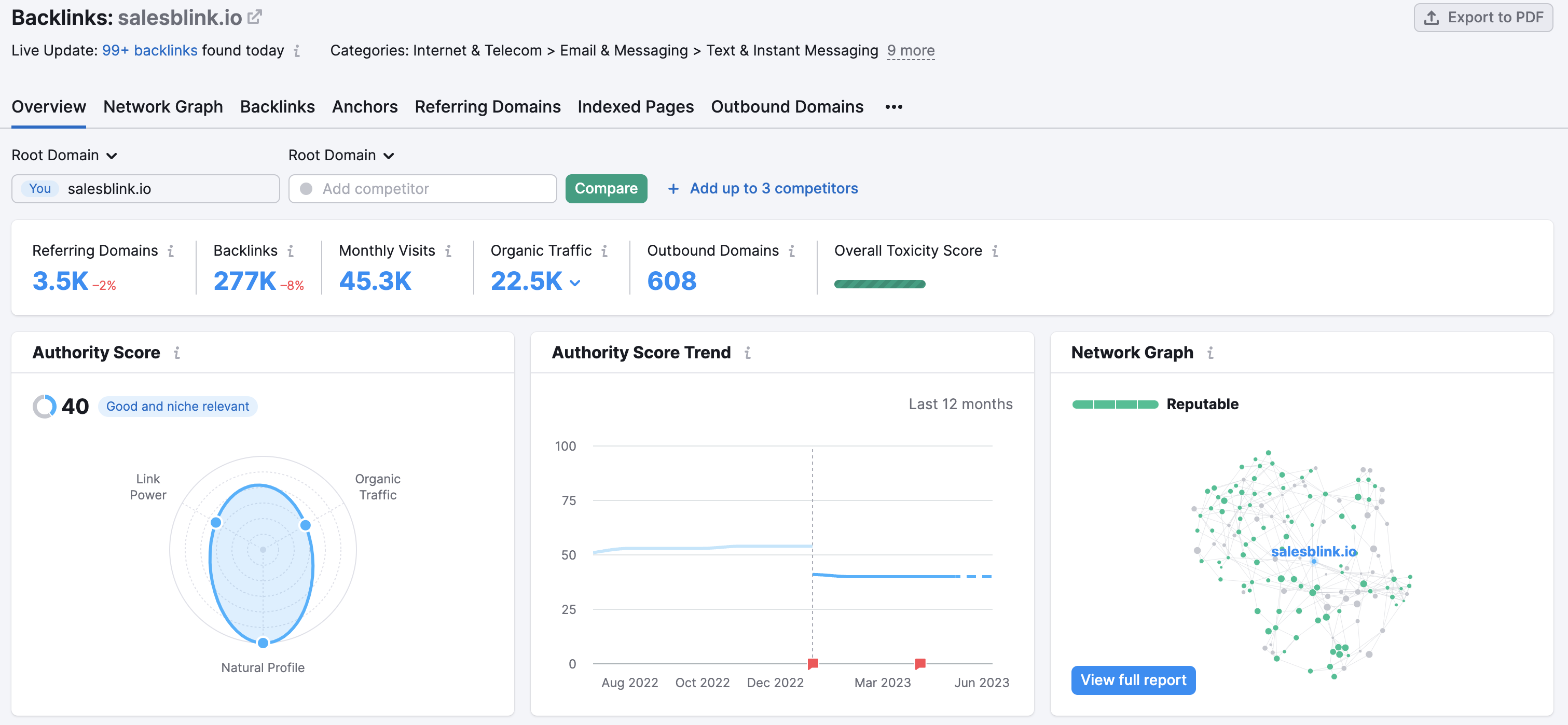Click the 3.5K Referring Domains value
The height and width of the screenshot is (725, 1568).
pos(60,281)
